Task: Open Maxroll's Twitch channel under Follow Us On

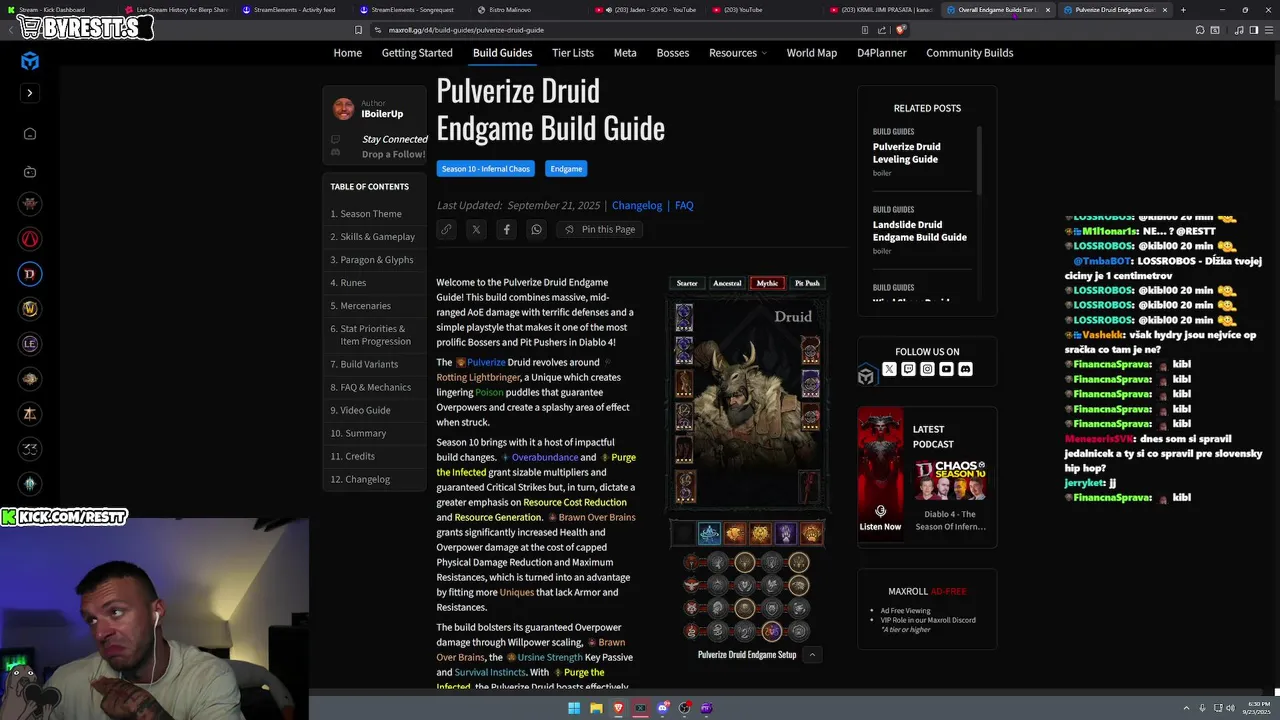Action: click(908, 369)
